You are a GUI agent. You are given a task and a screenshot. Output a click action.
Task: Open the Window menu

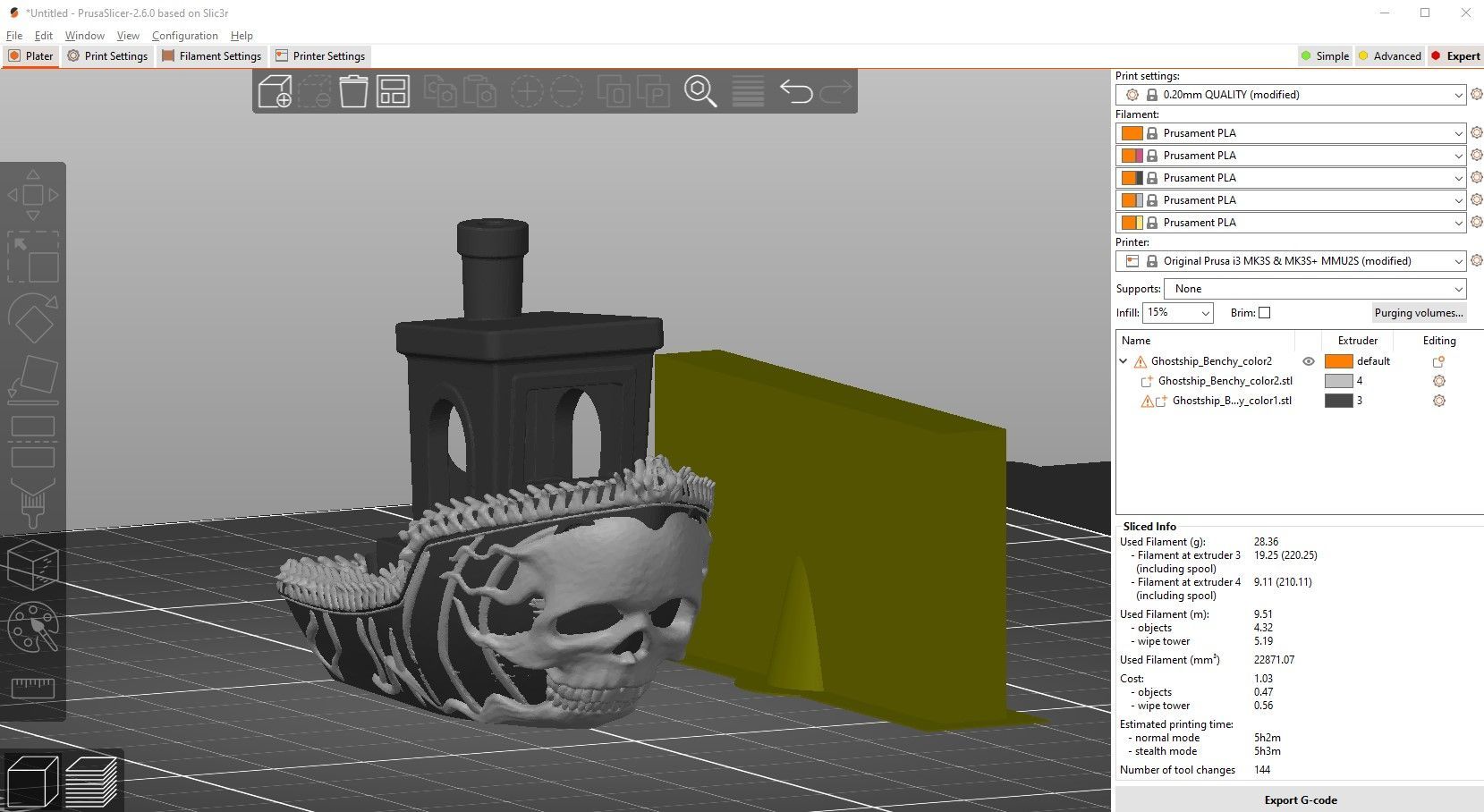pyautogui.click(x=85, y=36)
